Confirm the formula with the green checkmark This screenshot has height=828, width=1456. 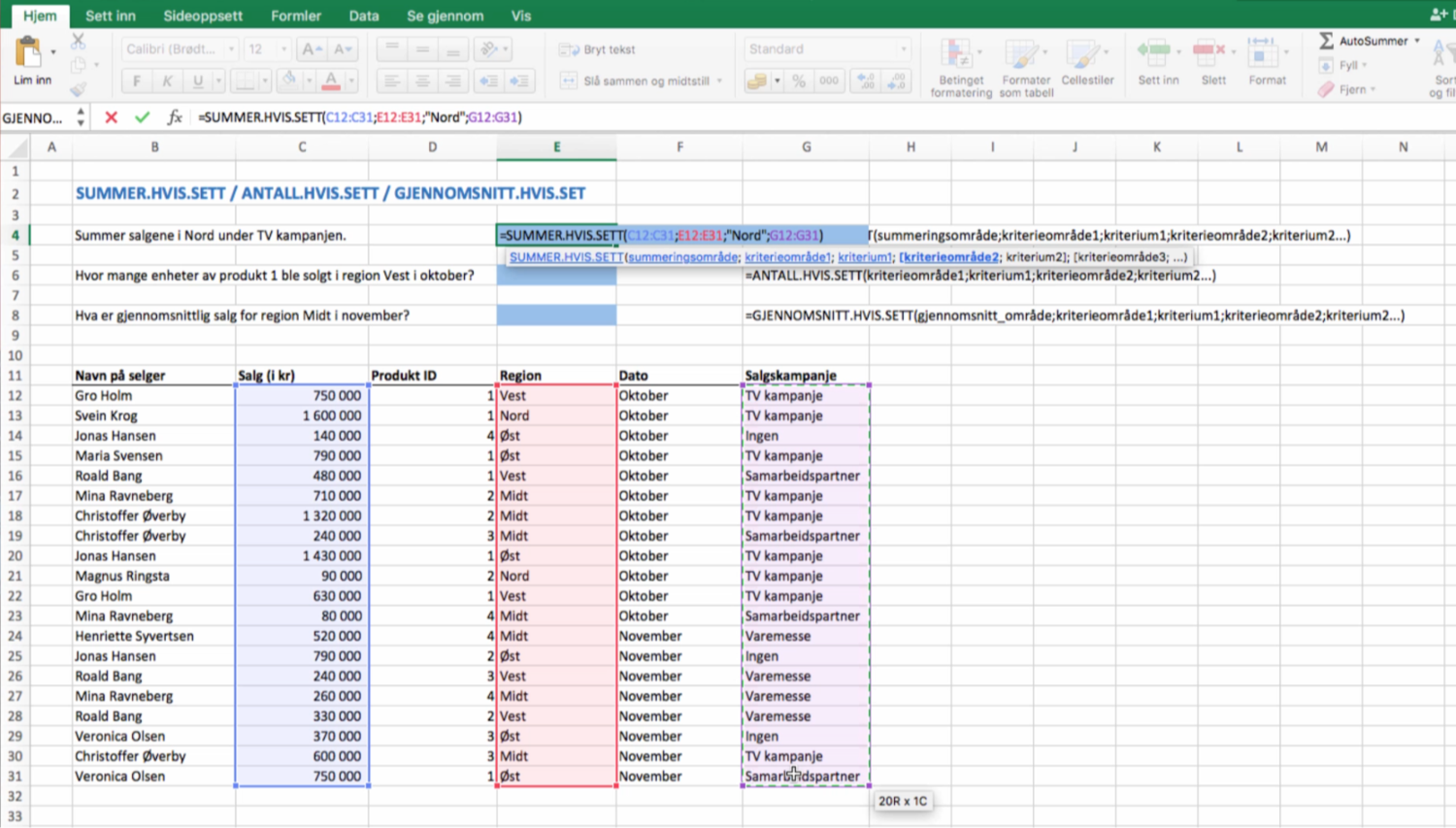pyautogui.click(x=142, y=117)
